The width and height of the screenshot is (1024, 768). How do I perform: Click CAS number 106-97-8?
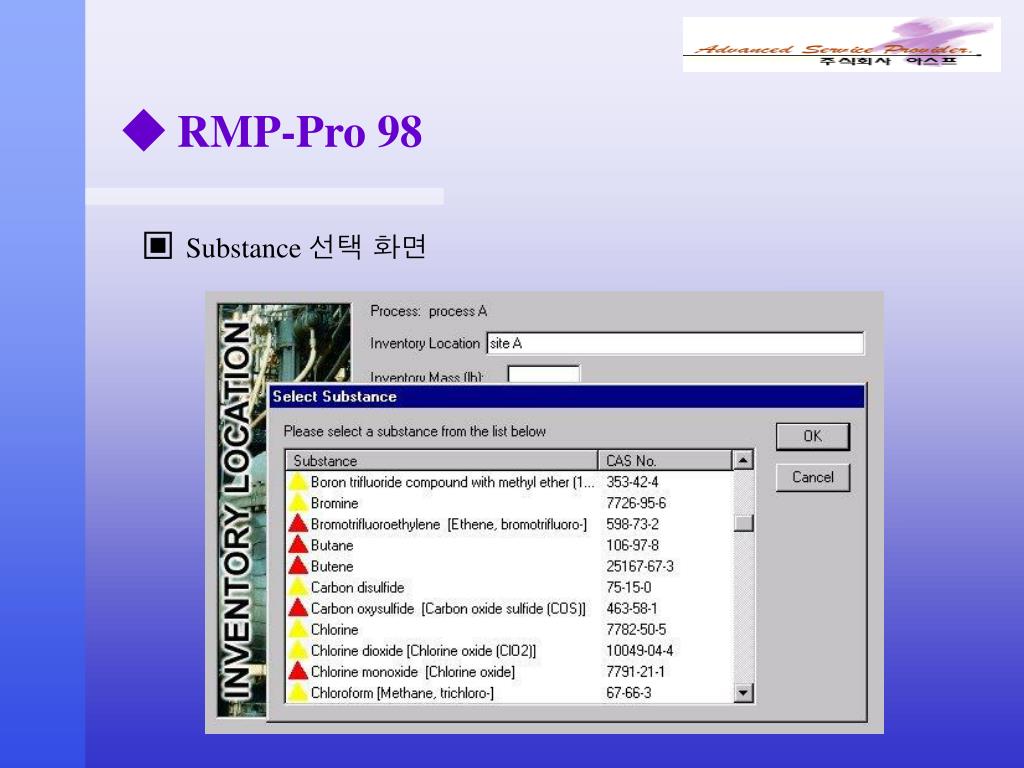pos(632,545)
